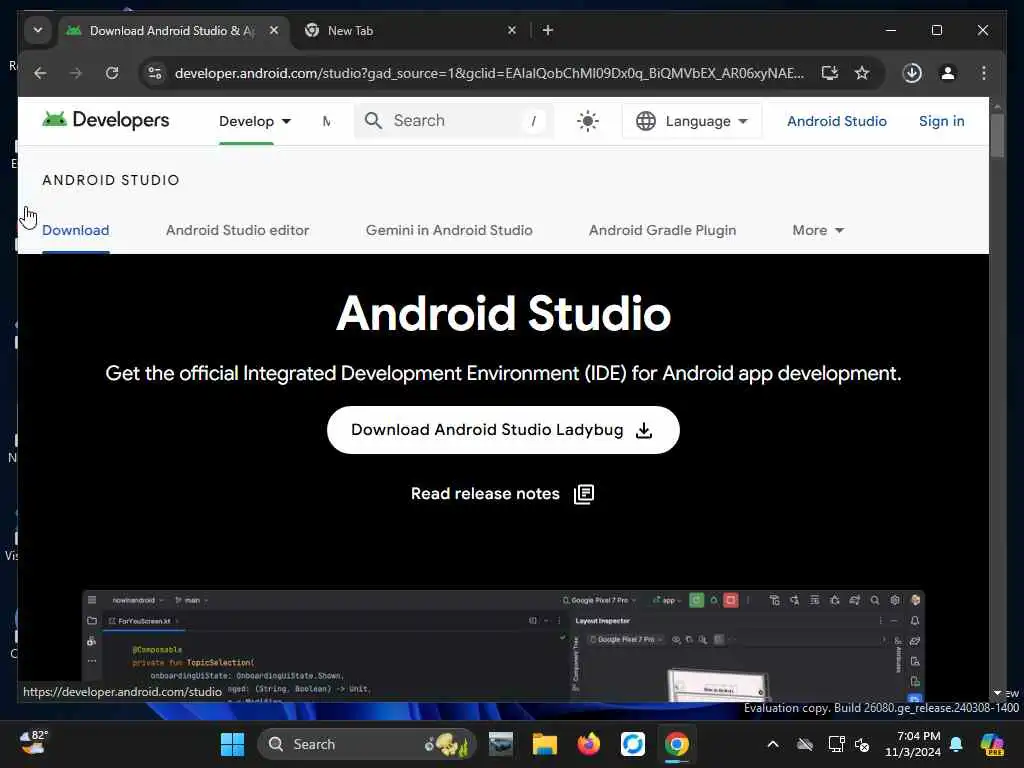1024x768 pixels.
Task: Toggle the light/dark theme sun icon
Action: point(588,121)
